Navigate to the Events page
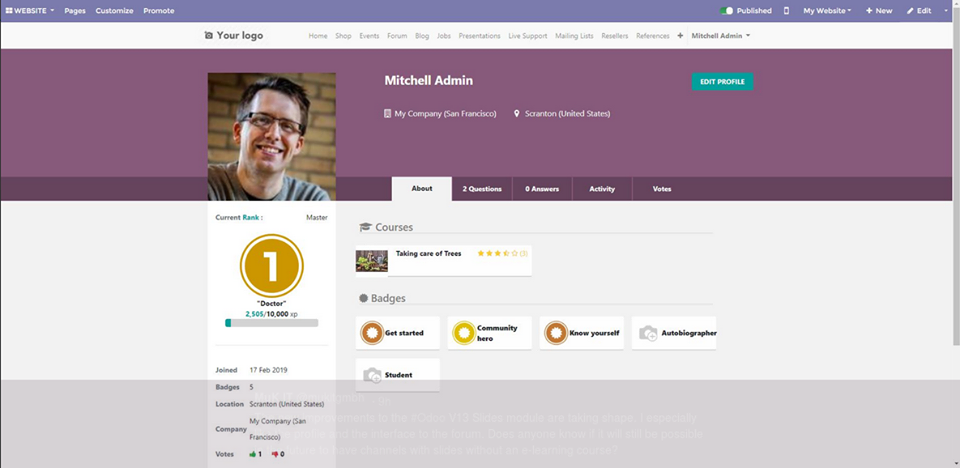The image size is (960, 468). coord(369,36)
